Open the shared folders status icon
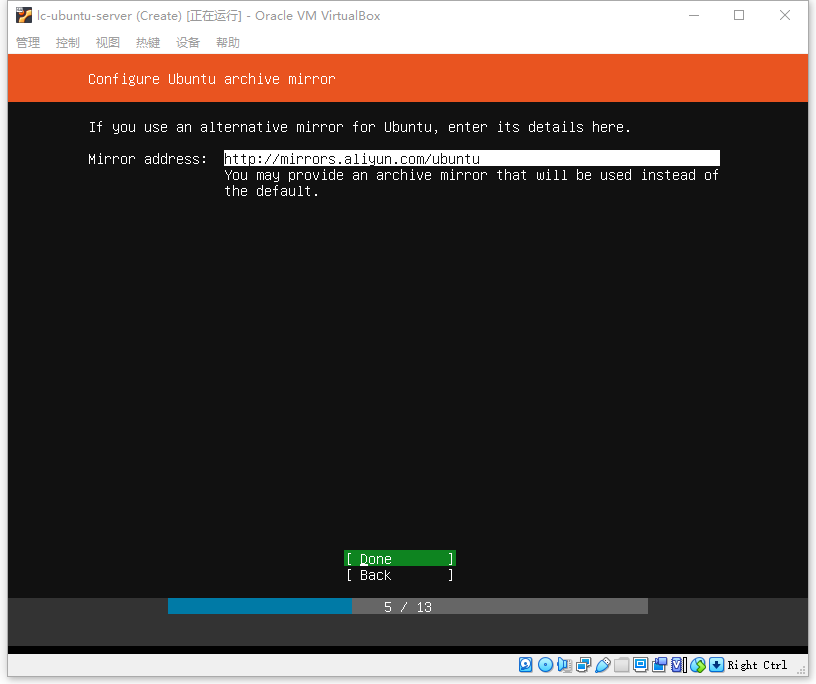This screenshot has width=816, height=684. pyautogui.click(x=621, y=665)
